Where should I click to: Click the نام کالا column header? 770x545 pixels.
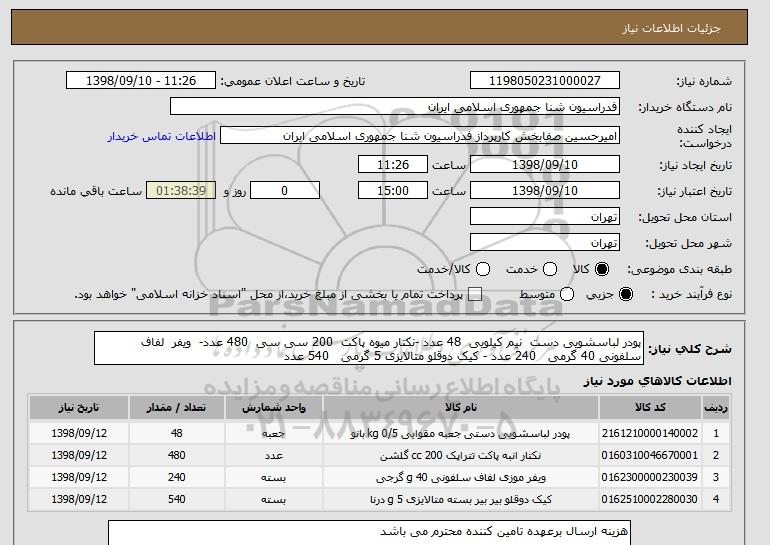tap(461, 408)
